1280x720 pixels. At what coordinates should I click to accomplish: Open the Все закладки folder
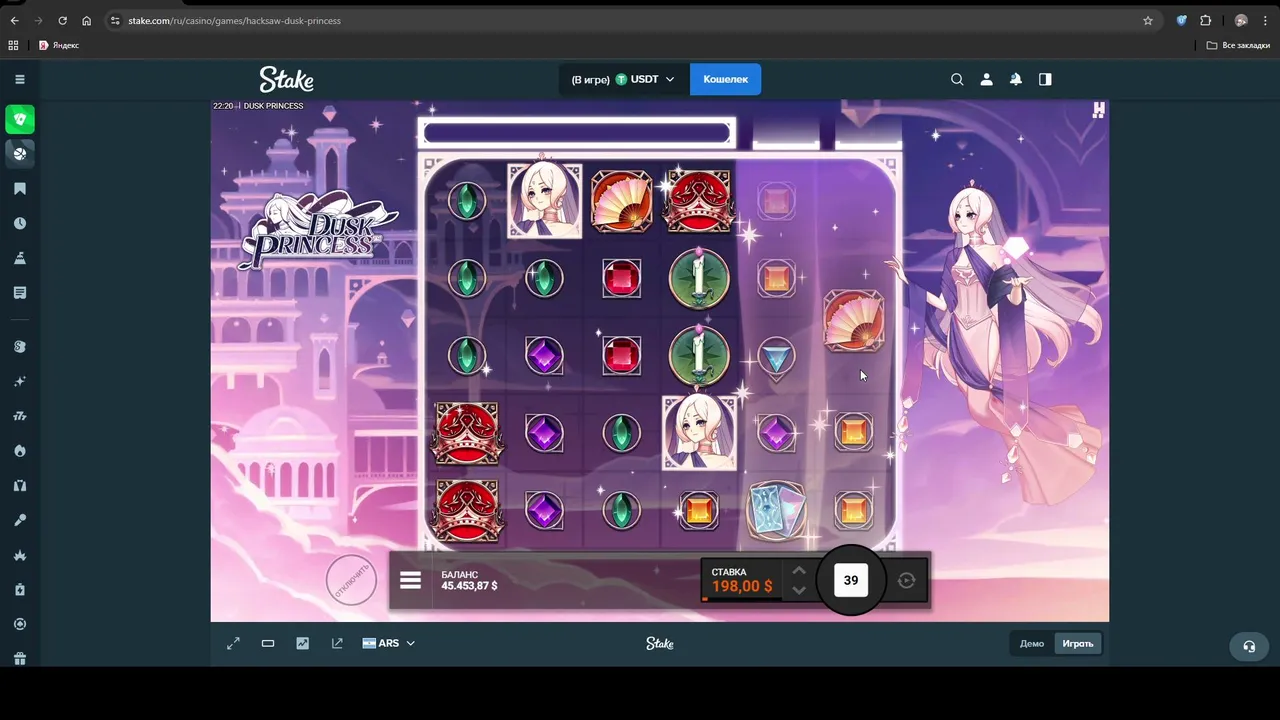pos(1238,45)
